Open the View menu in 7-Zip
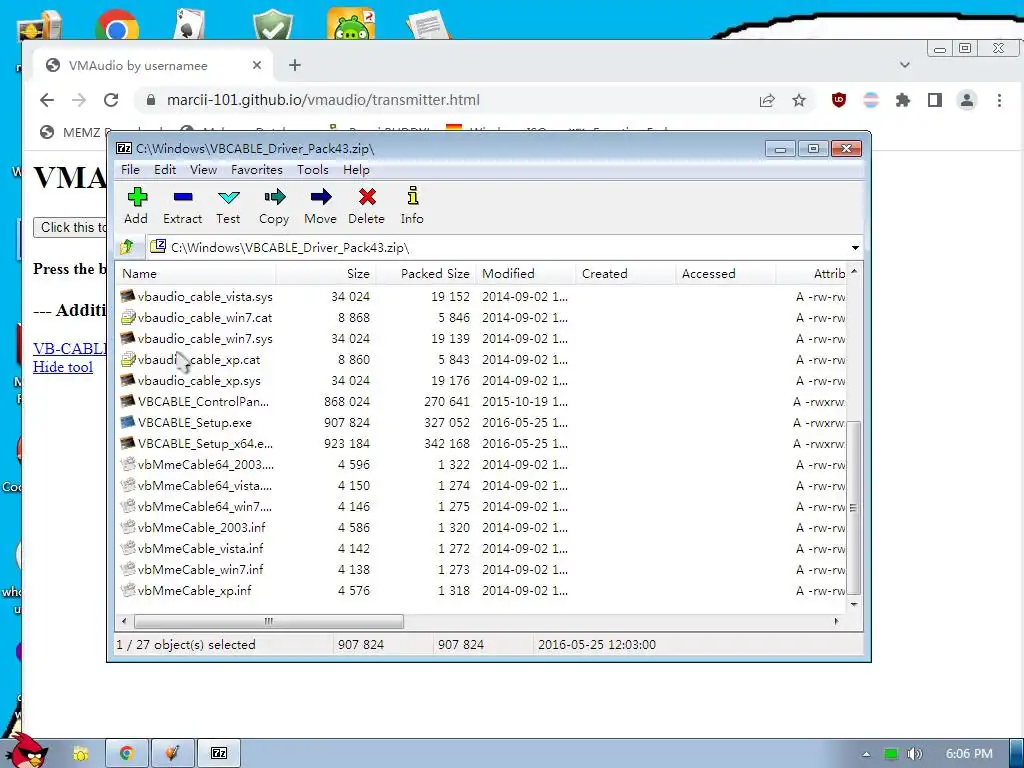The height and width of the screenshot is (768, 1024). pyautogui.click(x=203, y=170)
